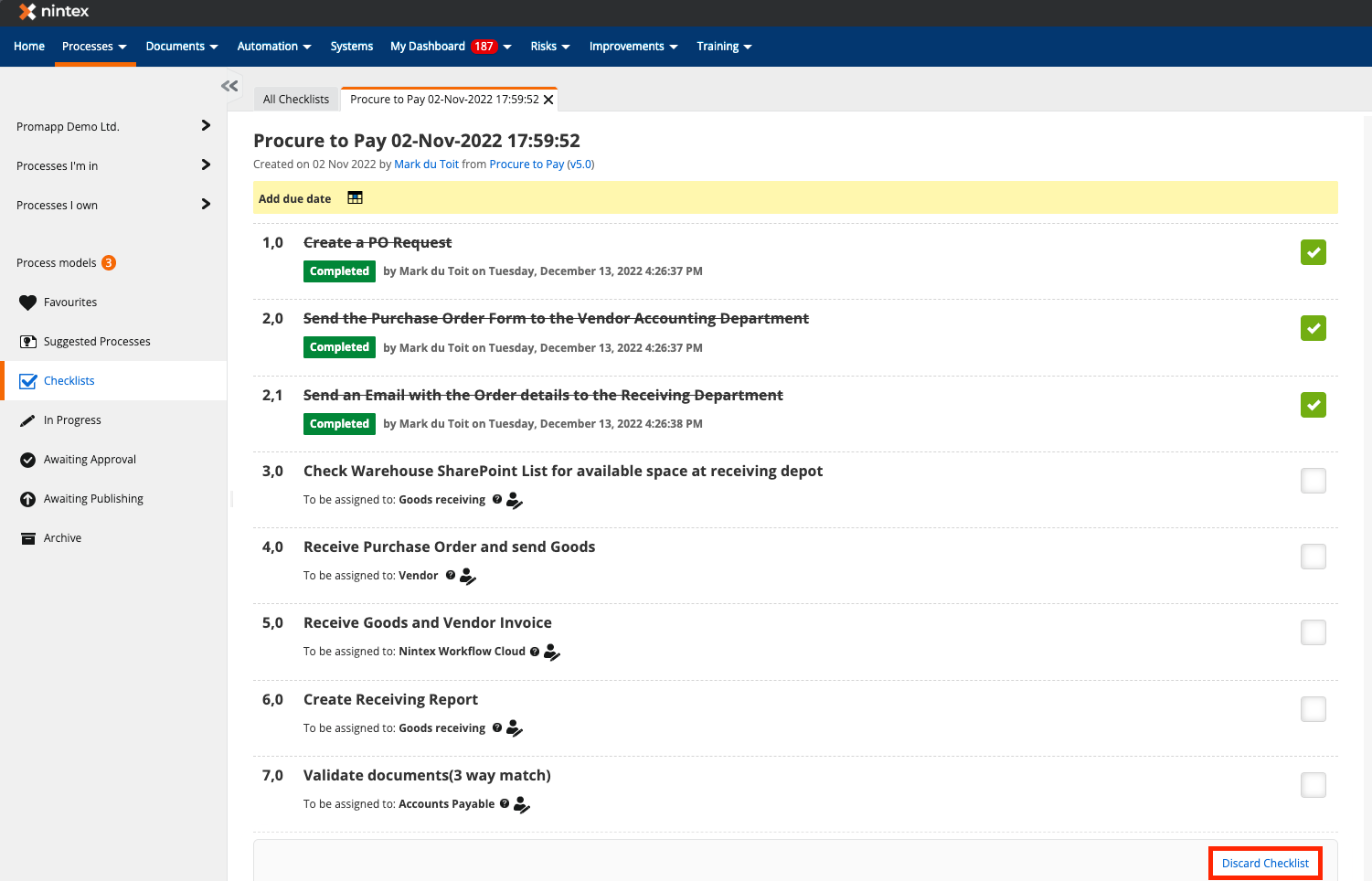Screen dimensions: 1372x881
Task: Go to Home in navigation bar
Action: pos(29,47)
